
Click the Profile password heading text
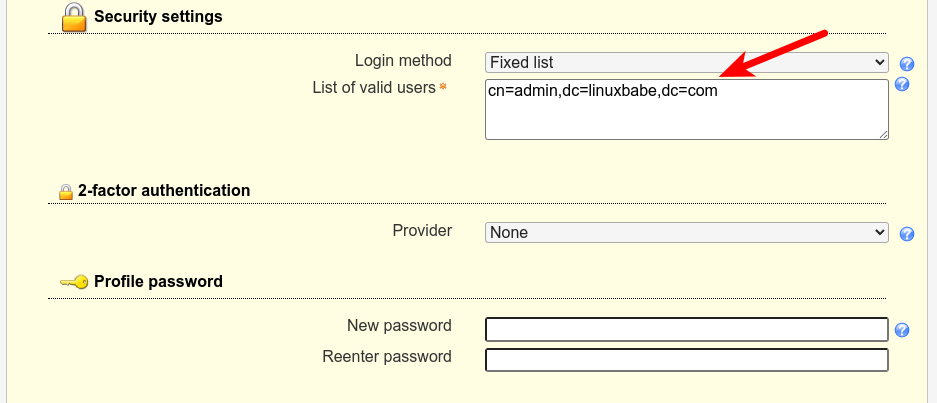click(x=158, y=282)
